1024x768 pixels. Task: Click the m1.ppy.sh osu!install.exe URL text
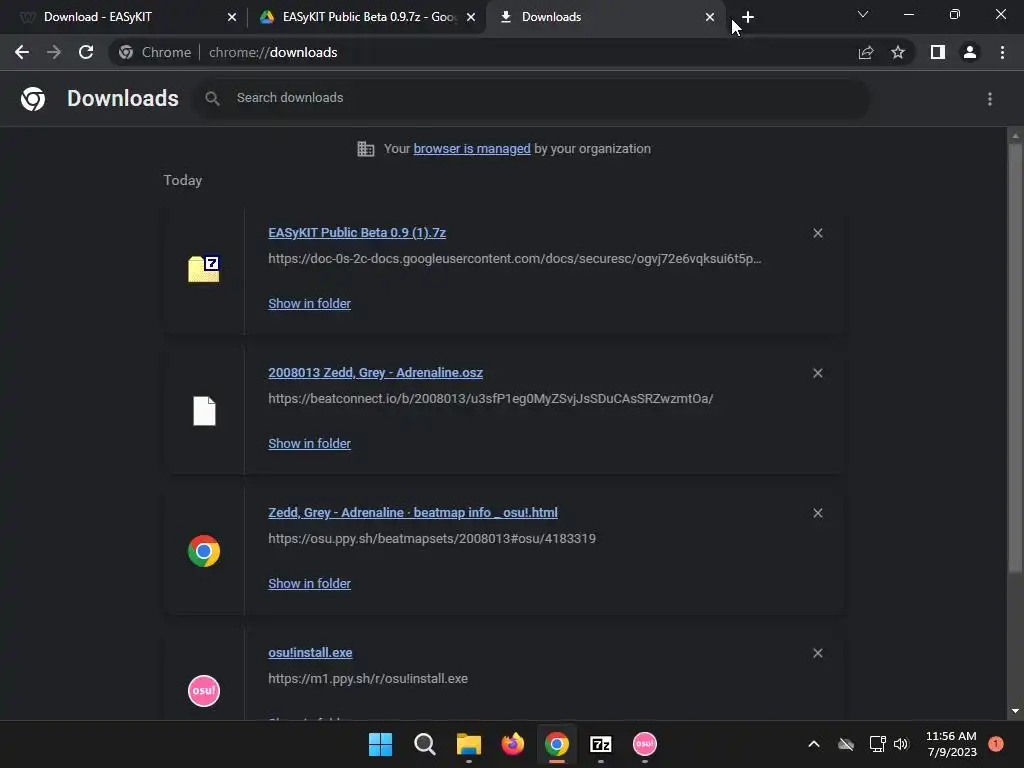pos(368,679)
